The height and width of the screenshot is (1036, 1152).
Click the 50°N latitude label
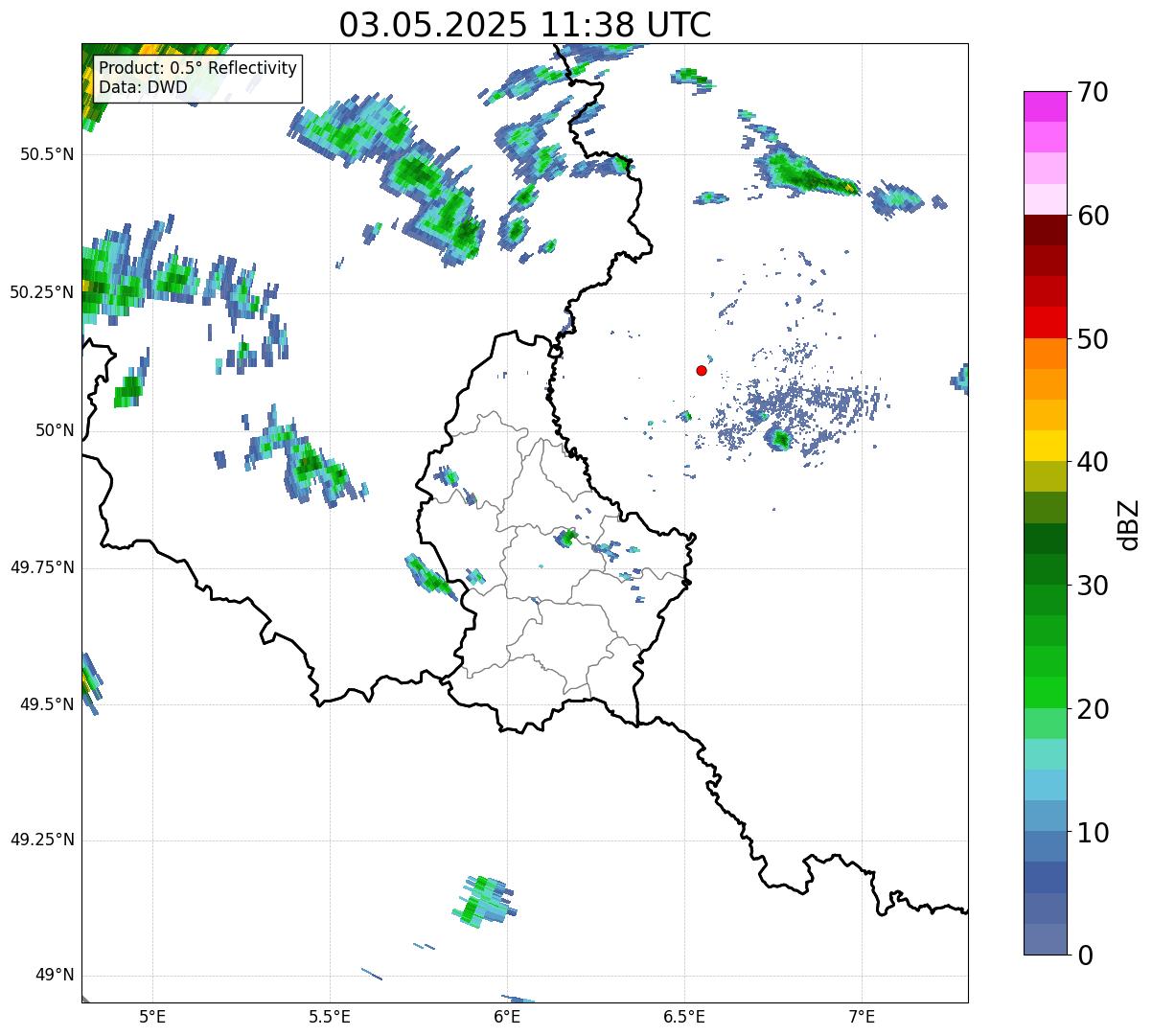[55, 430]
